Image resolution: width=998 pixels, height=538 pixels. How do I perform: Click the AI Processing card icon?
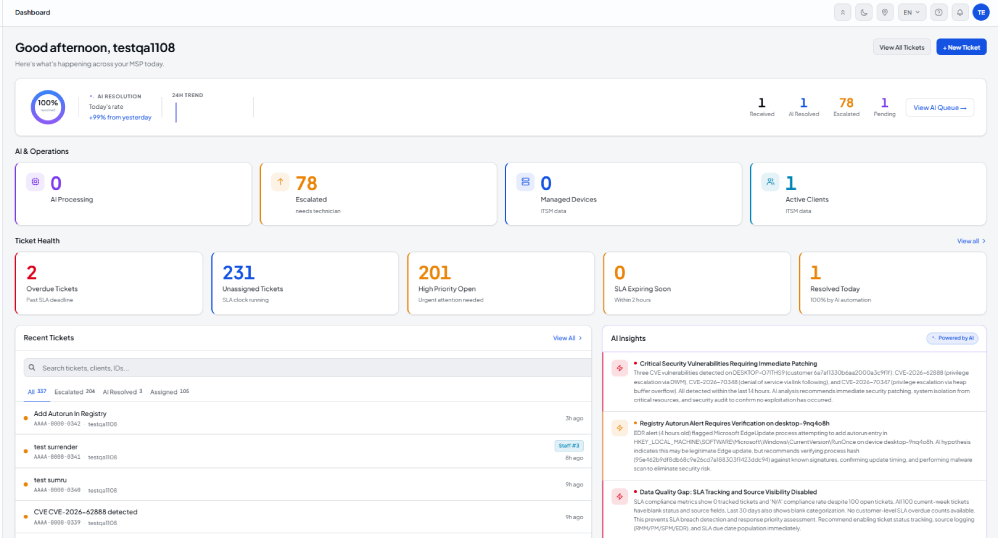click(36, 182)
